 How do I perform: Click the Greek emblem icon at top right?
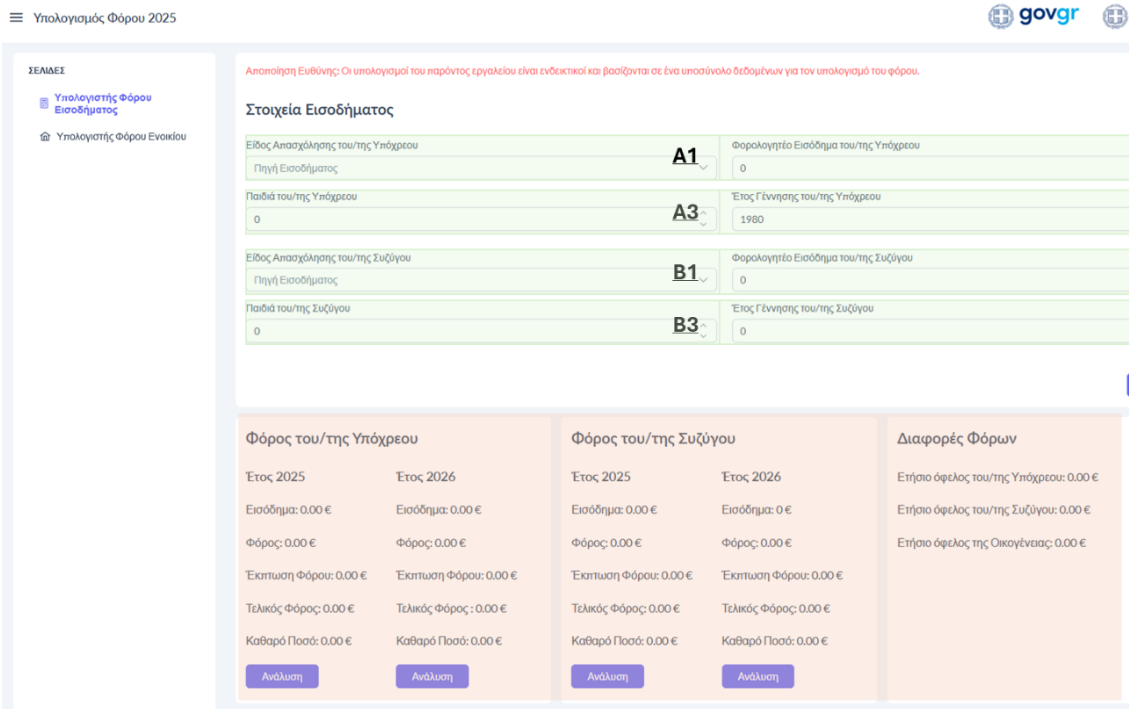pos(1114,17)
